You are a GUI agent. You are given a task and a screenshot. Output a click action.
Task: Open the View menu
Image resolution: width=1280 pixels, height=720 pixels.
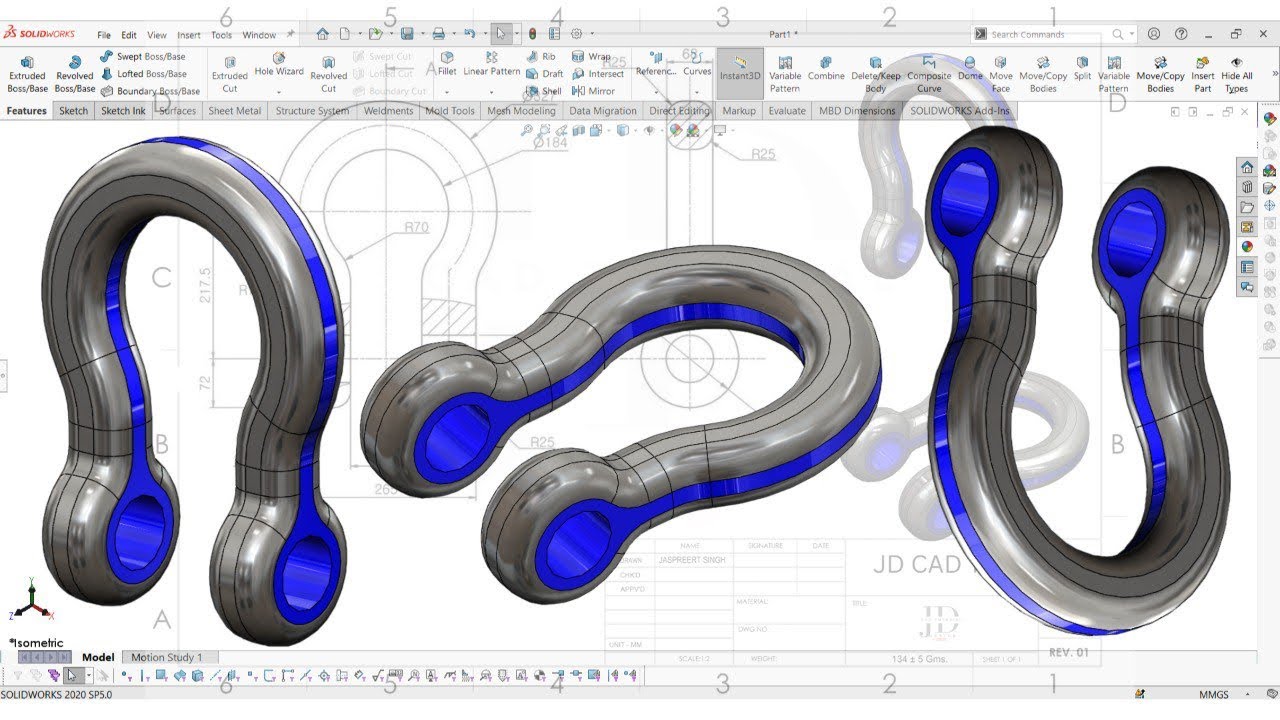tap(157, 35)
